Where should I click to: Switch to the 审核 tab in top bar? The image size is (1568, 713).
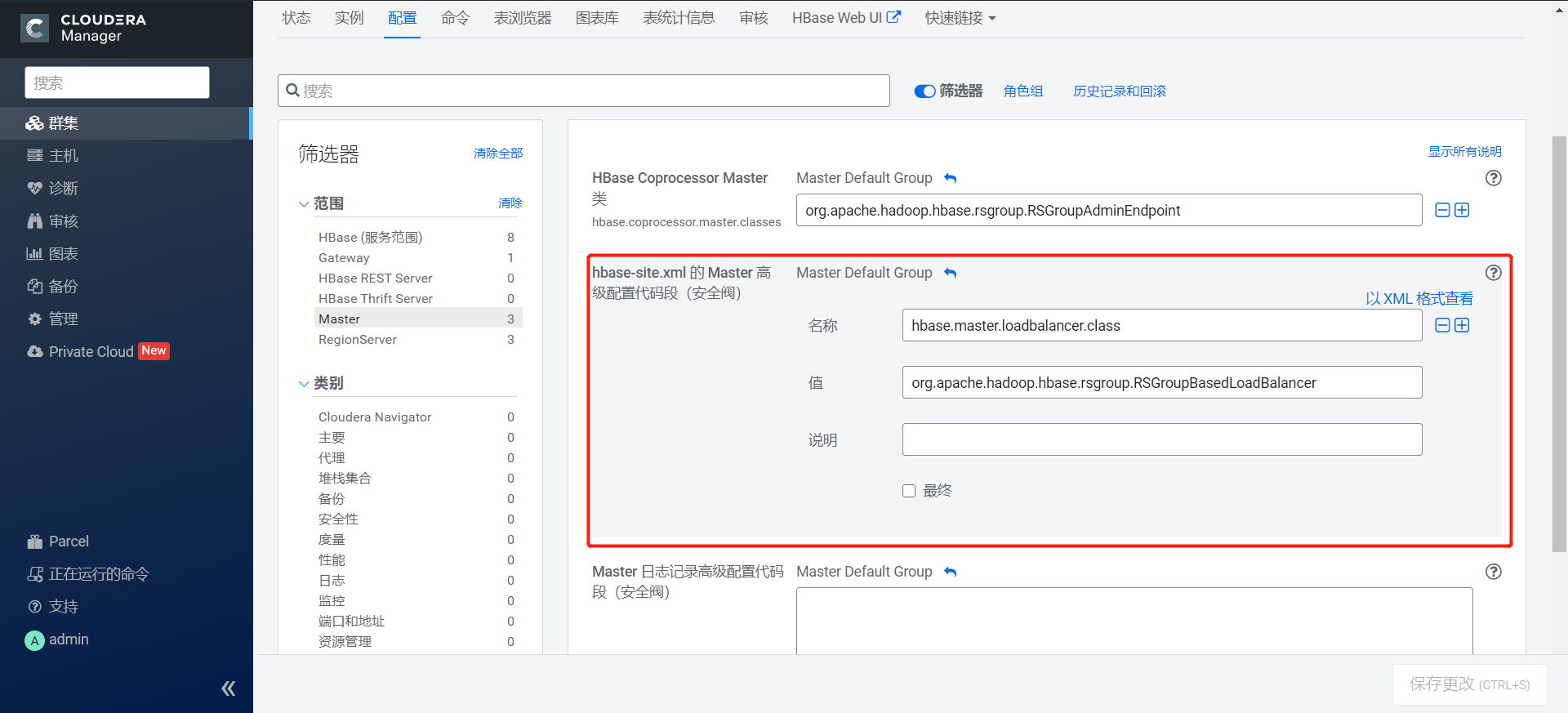click(754, 18)
